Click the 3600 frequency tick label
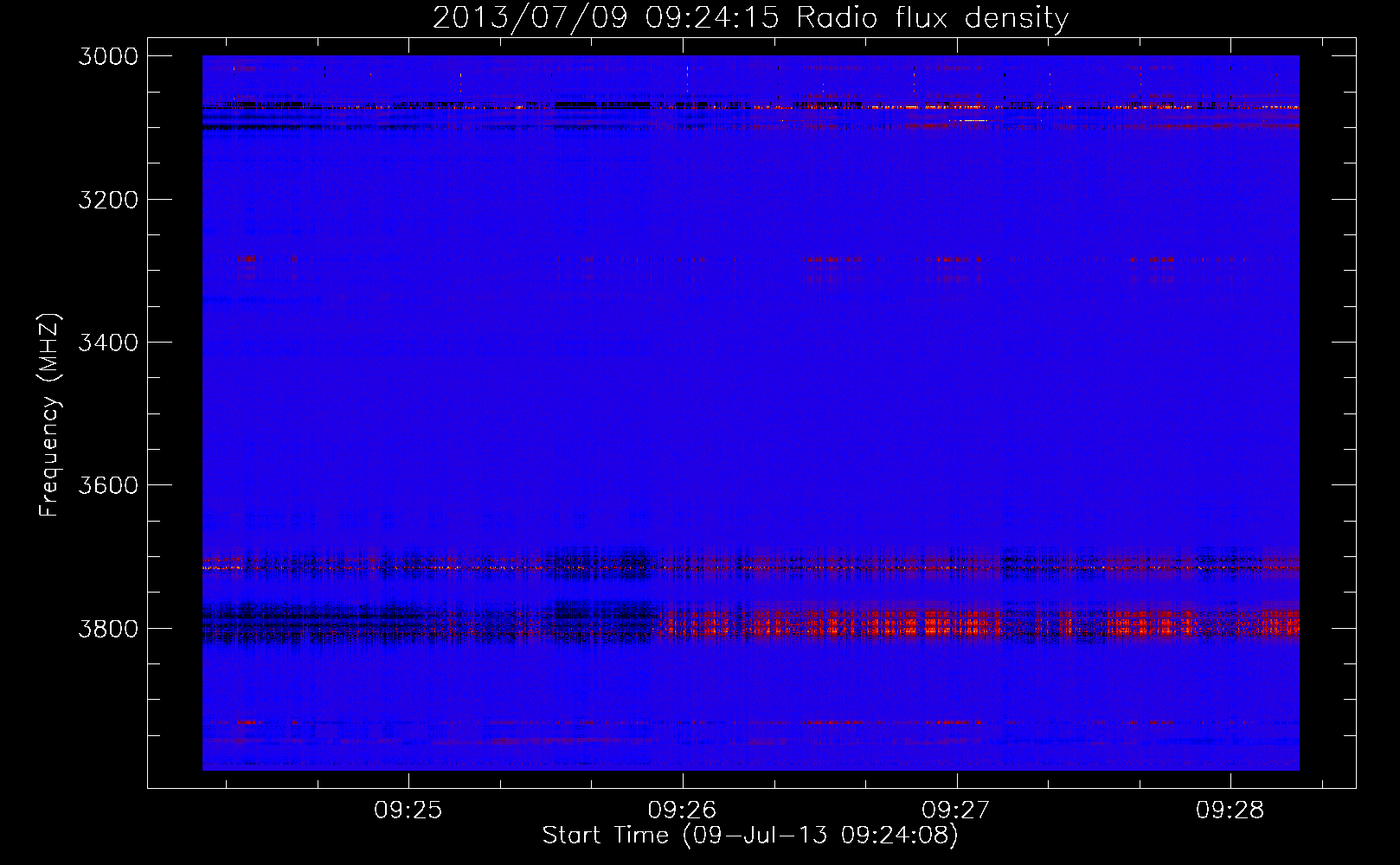The image size is (1400, 865). pos(108,485)
